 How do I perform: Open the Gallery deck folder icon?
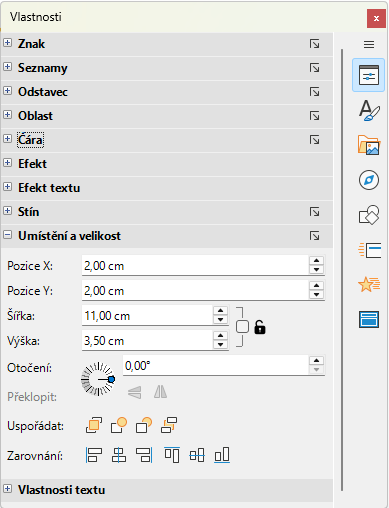[369, 145]
